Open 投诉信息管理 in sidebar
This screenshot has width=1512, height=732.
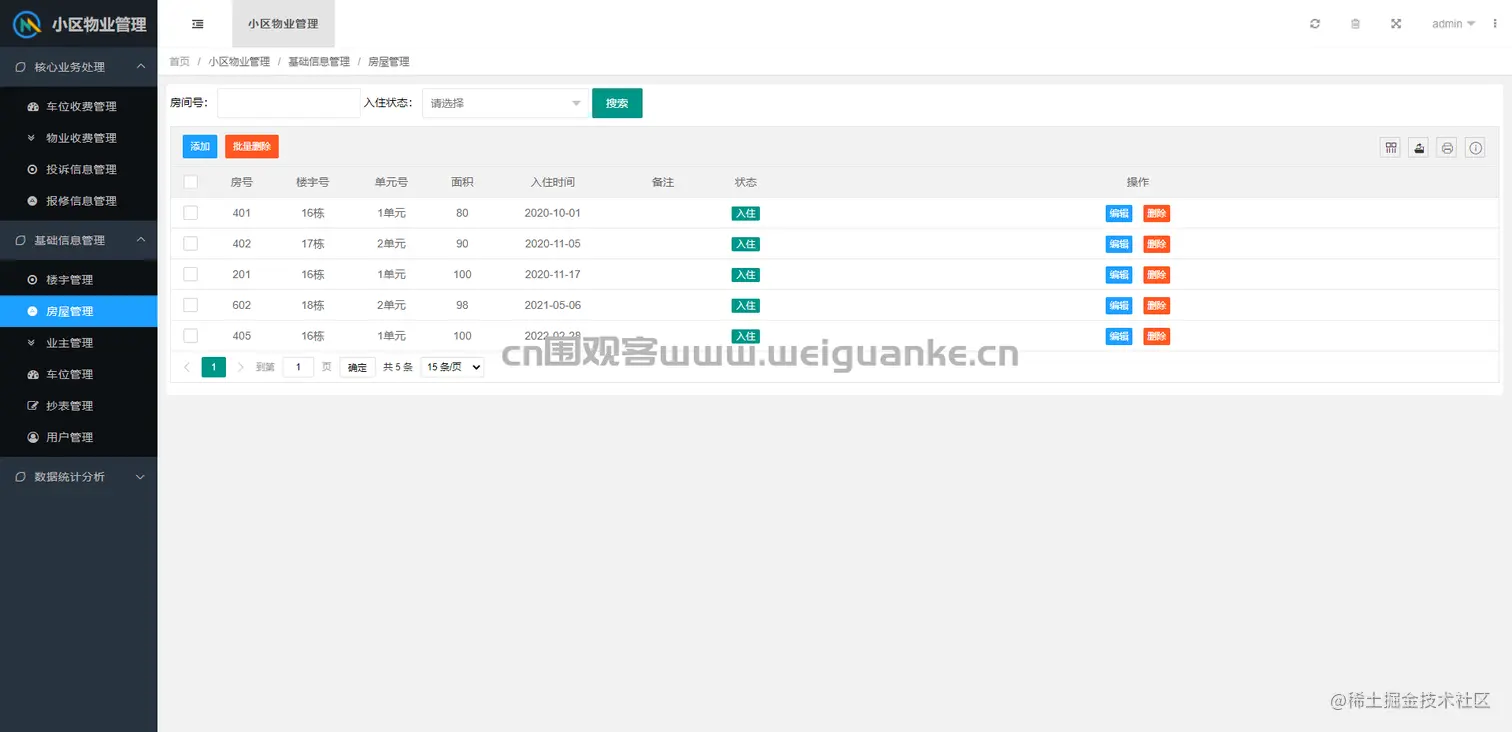click(78, 170)
